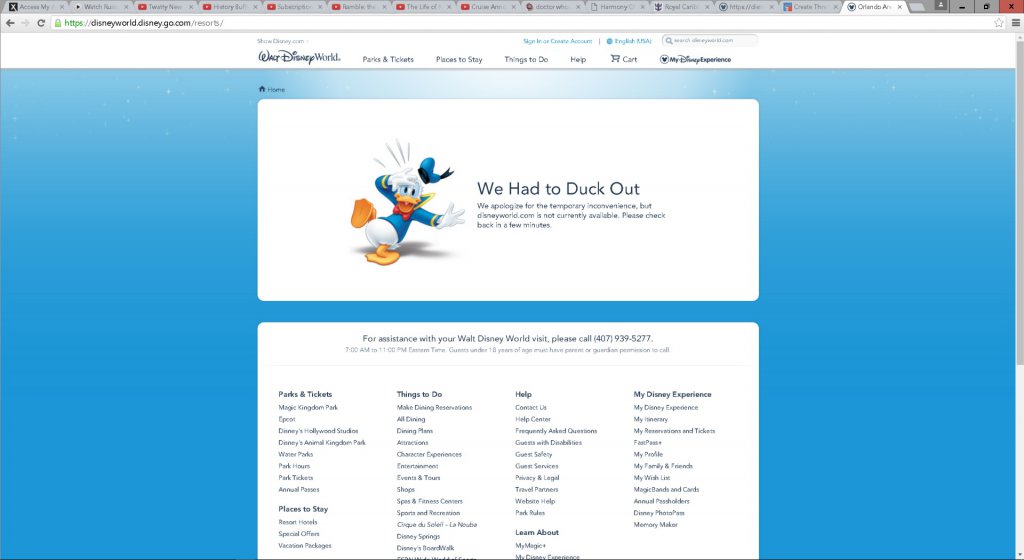
Task: Switch to the Cruise Ann... tab
Action: 487,7
